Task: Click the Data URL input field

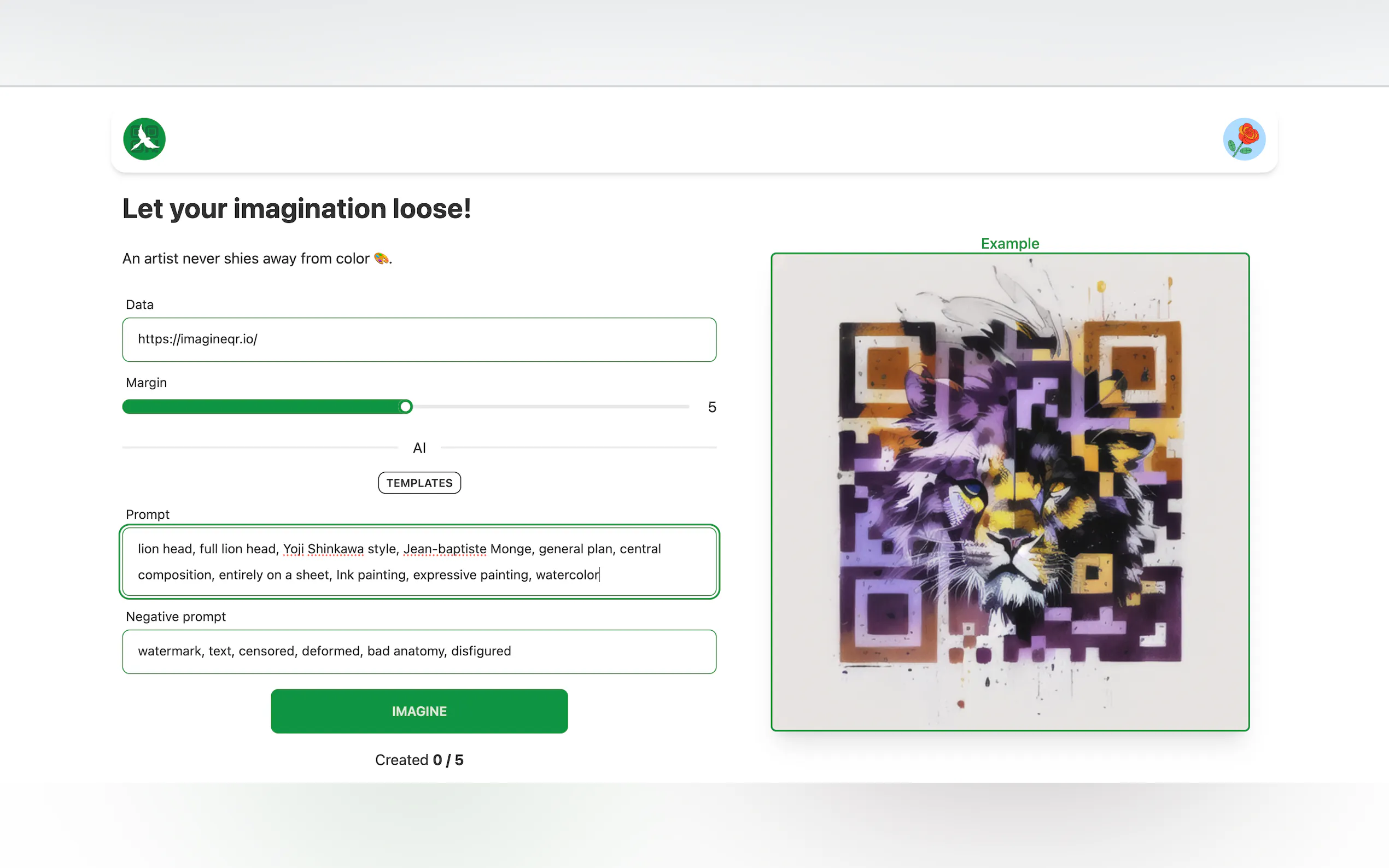Action: pos(419,339)
